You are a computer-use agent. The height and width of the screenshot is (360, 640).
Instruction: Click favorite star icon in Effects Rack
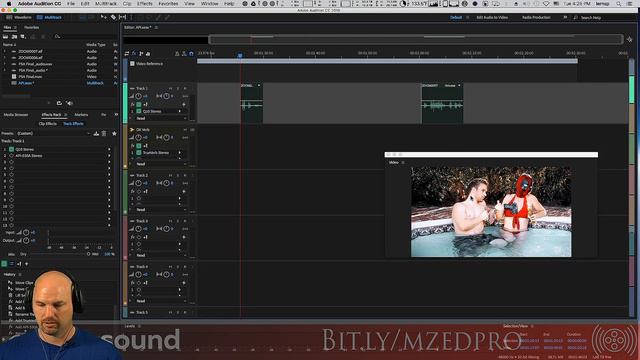114,133
